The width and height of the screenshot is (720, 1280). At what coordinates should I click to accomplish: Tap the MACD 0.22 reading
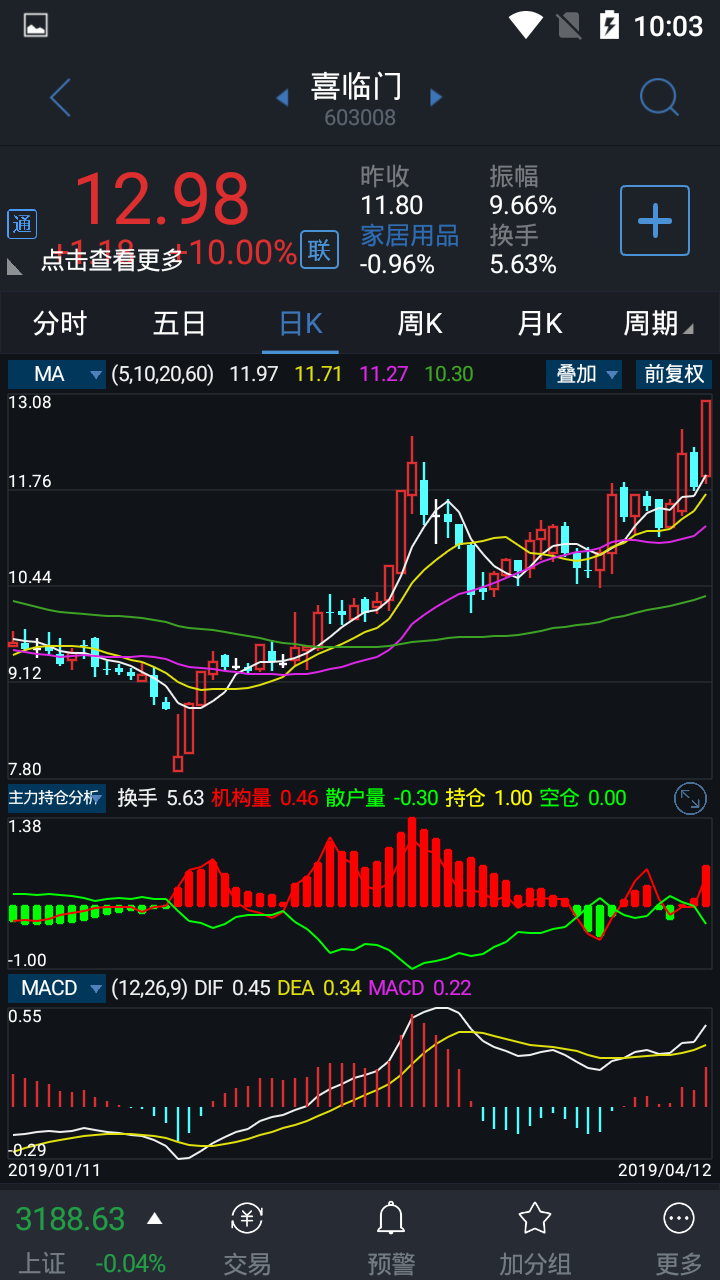[420, 988]
